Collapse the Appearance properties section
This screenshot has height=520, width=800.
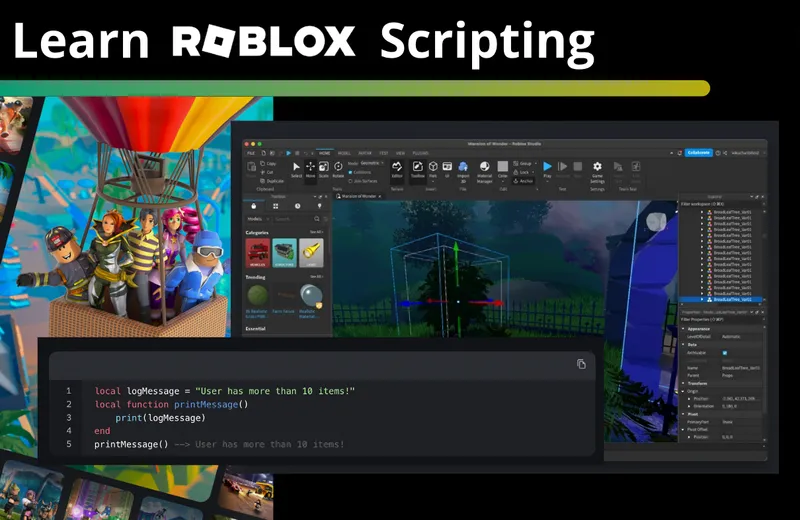click(x=683, y=329)
